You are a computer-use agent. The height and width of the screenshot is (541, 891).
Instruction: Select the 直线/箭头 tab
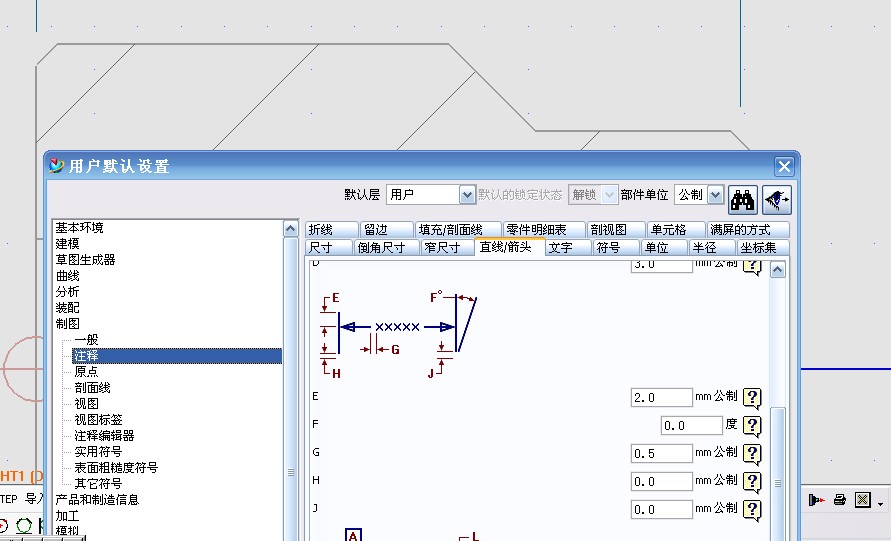510,247
